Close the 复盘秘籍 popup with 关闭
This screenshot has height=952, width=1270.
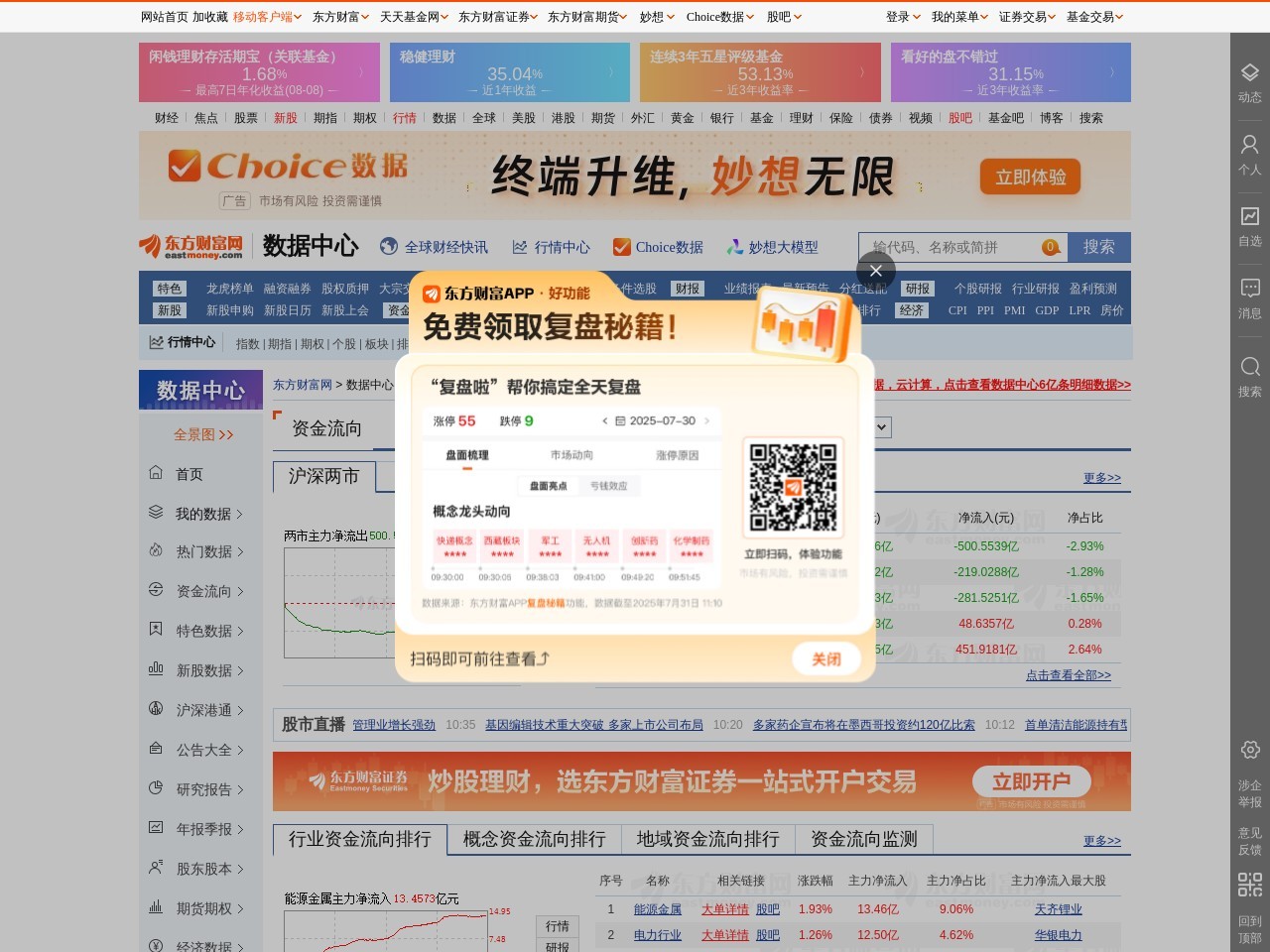[x=825, y=657]
